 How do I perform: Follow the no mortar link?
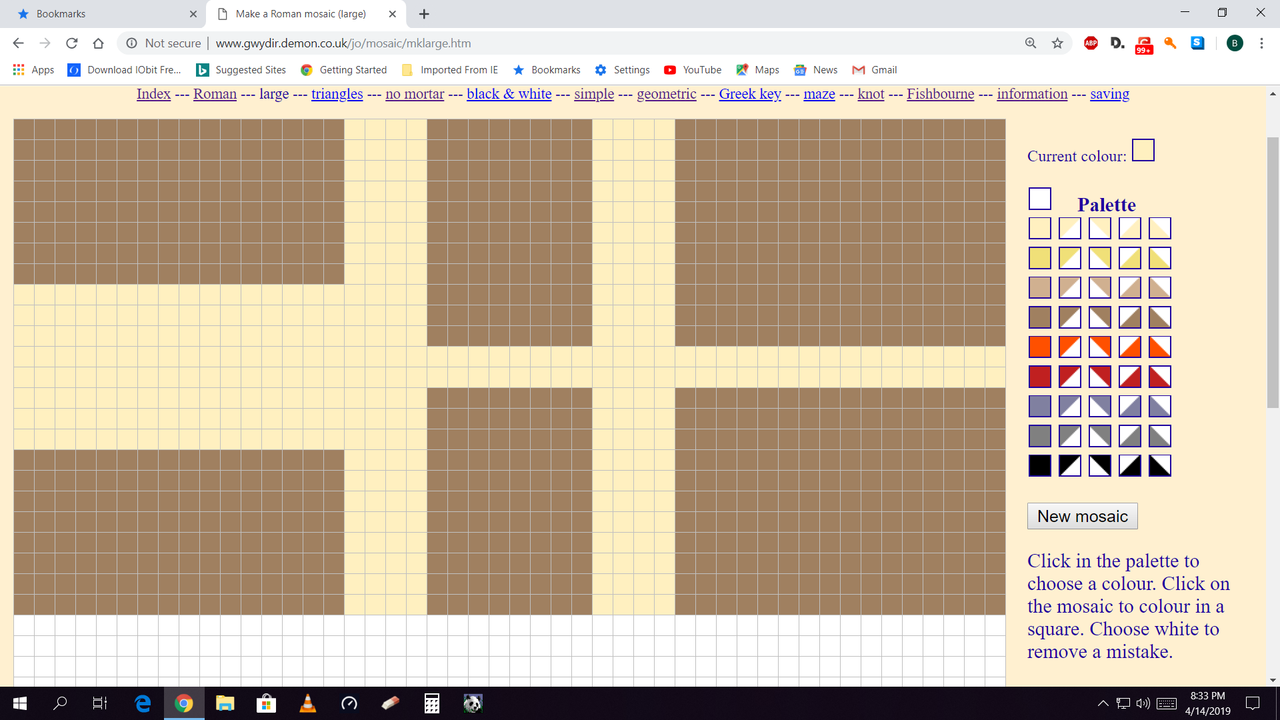click(x=415, y=94)
